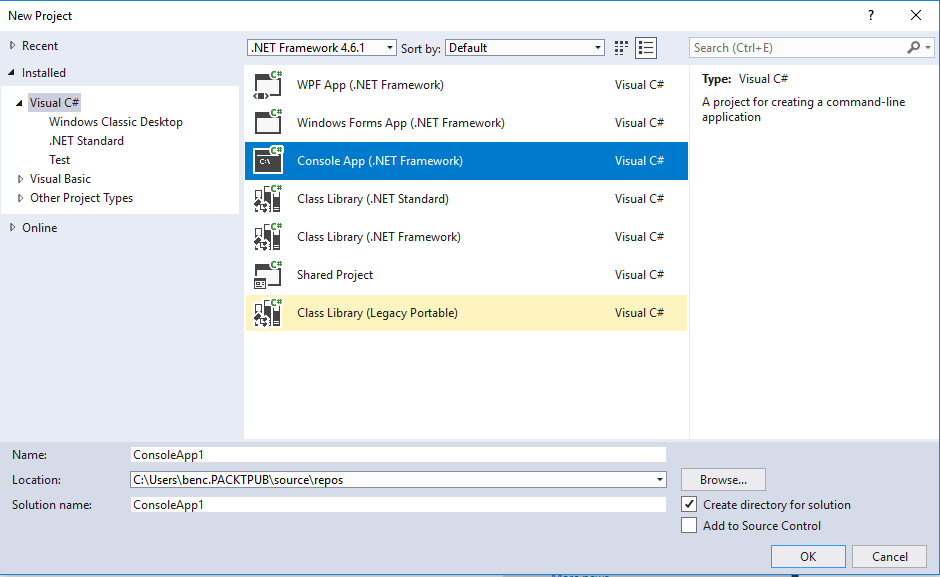
Task: Click the Name input field
Action: pos(398,455)
